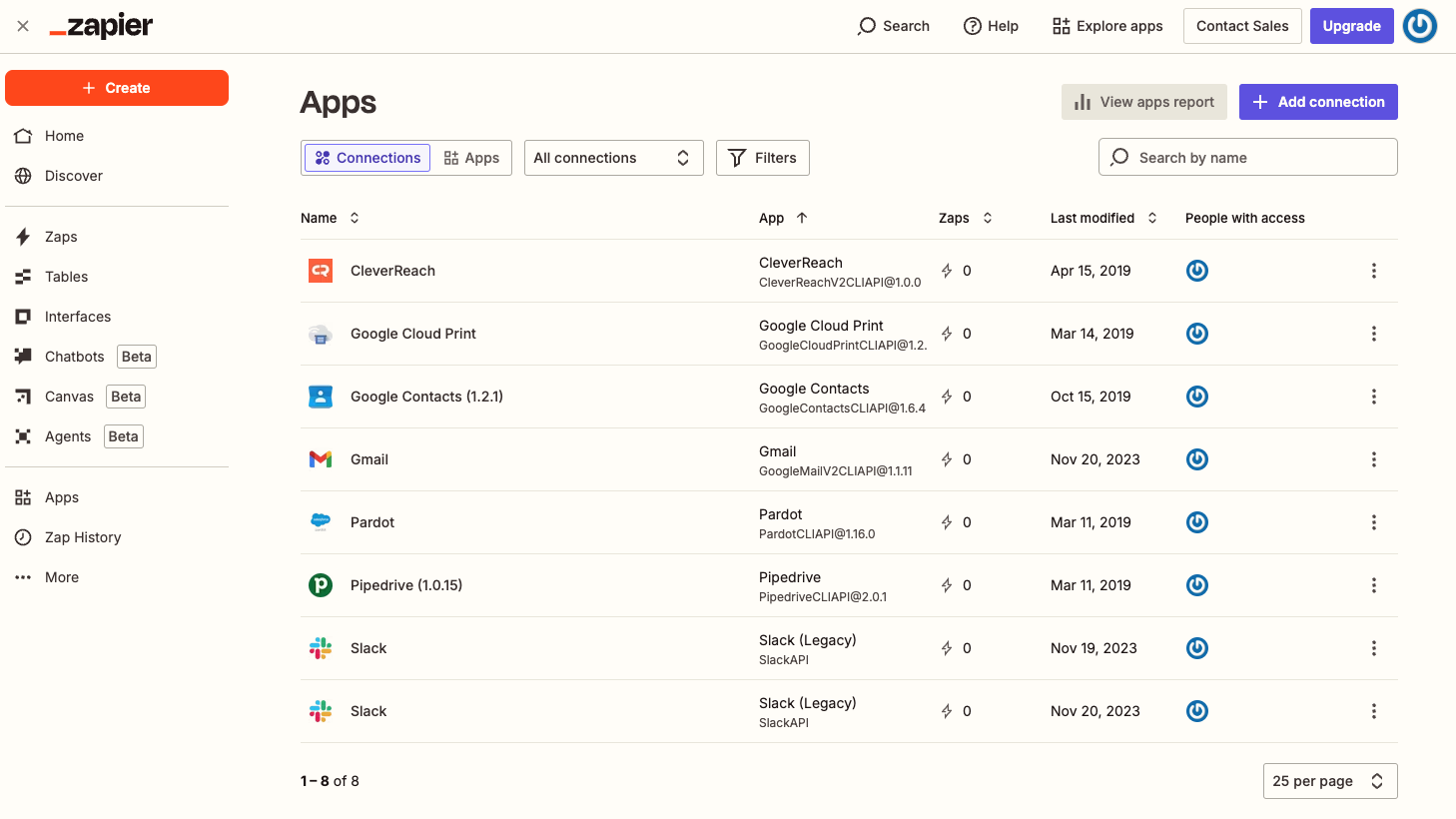Click the Google Cloud Print app icon
This screenshot has height=819, width=1456.
(x=321, y=334)
